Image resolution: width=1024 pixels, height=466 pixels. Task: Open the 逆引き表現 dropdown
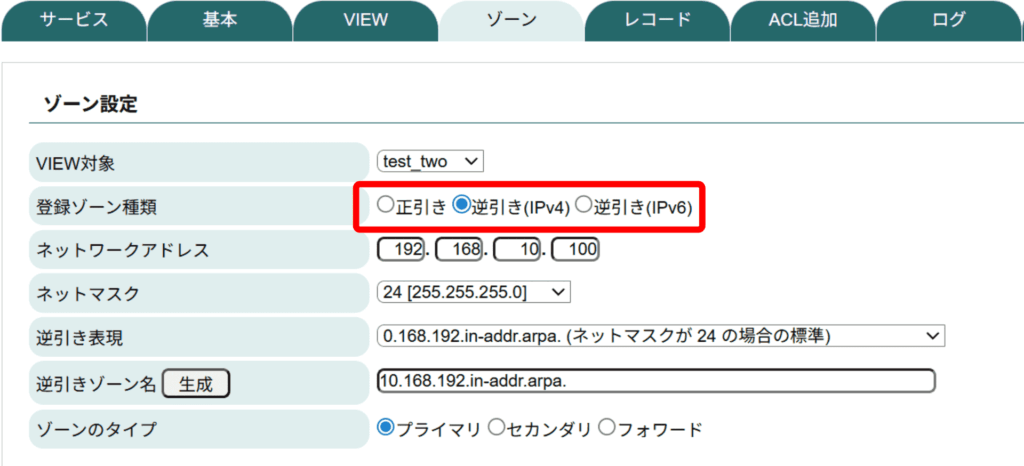tap(660, 336)
